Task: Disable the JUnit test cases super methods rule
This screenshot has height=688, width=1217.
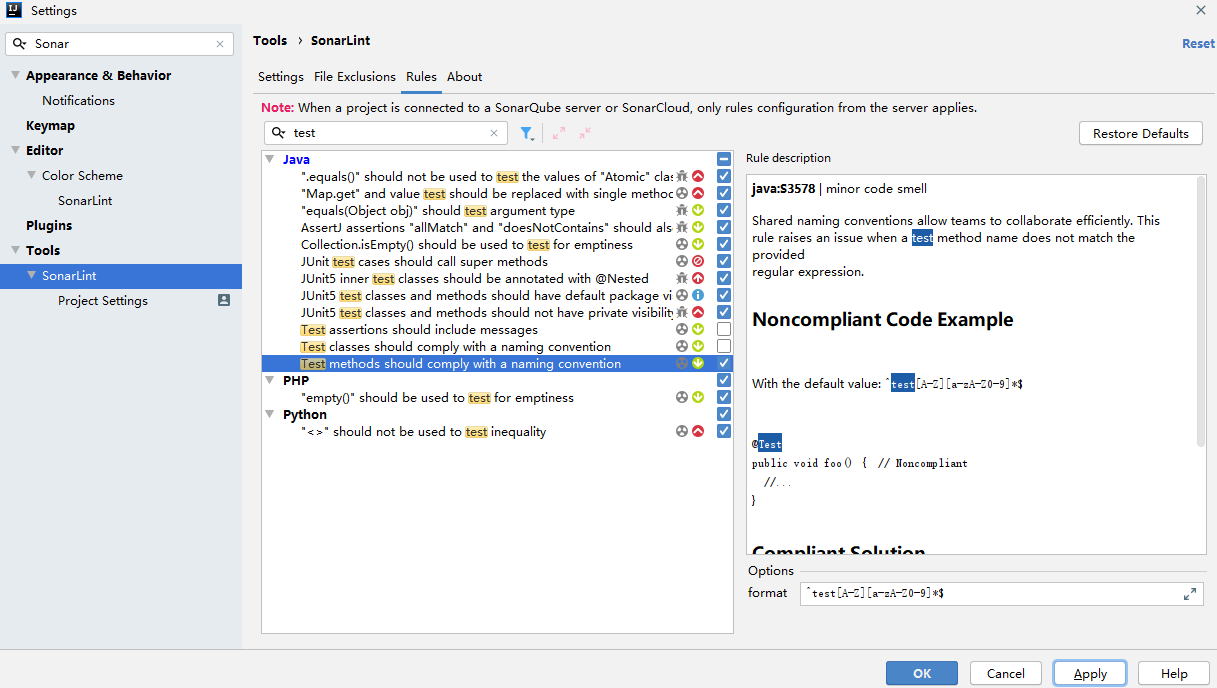Action: (724, 261)
